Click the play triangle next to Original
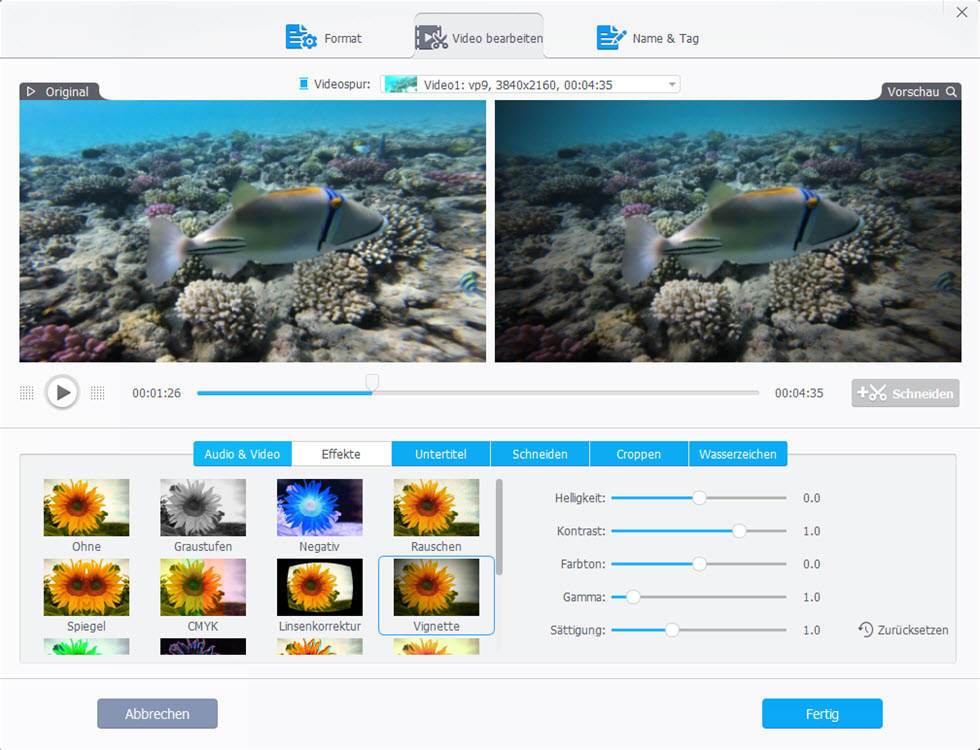 30,91
